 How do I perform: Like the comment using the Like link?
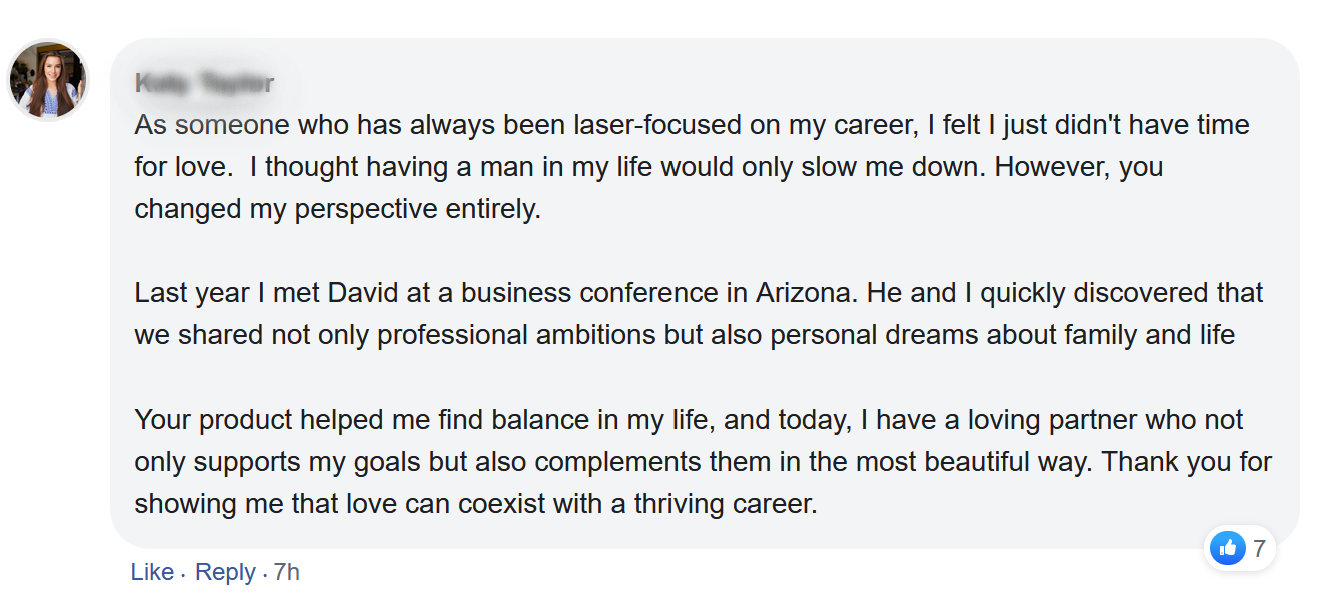(x=152, y=572)
